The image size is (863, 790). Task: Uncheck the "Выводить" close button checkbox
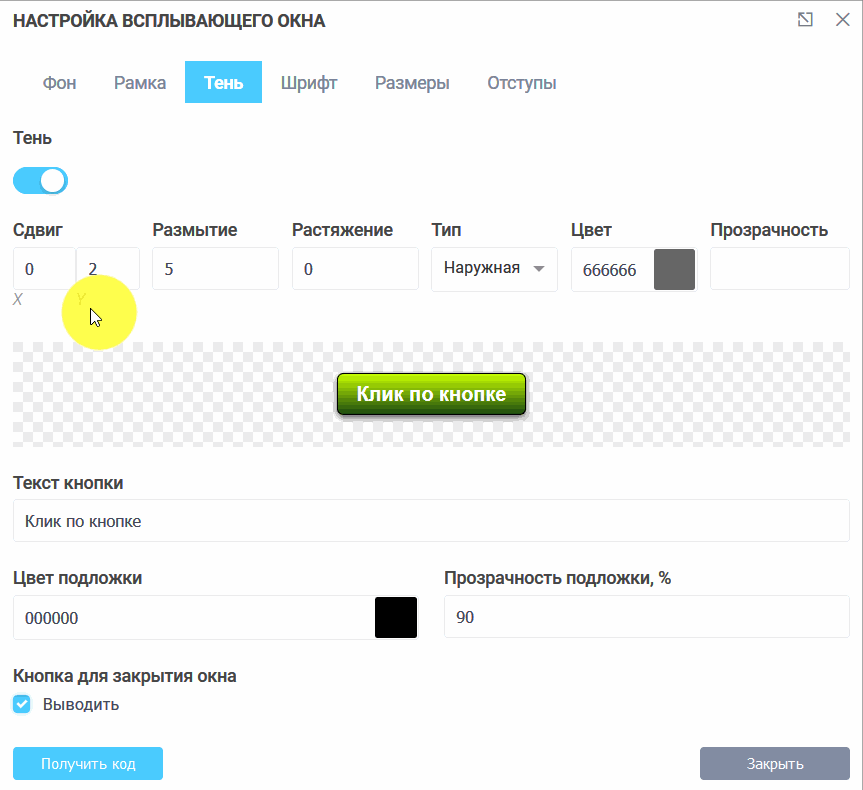pyautogui.click(x=22, y=704)
